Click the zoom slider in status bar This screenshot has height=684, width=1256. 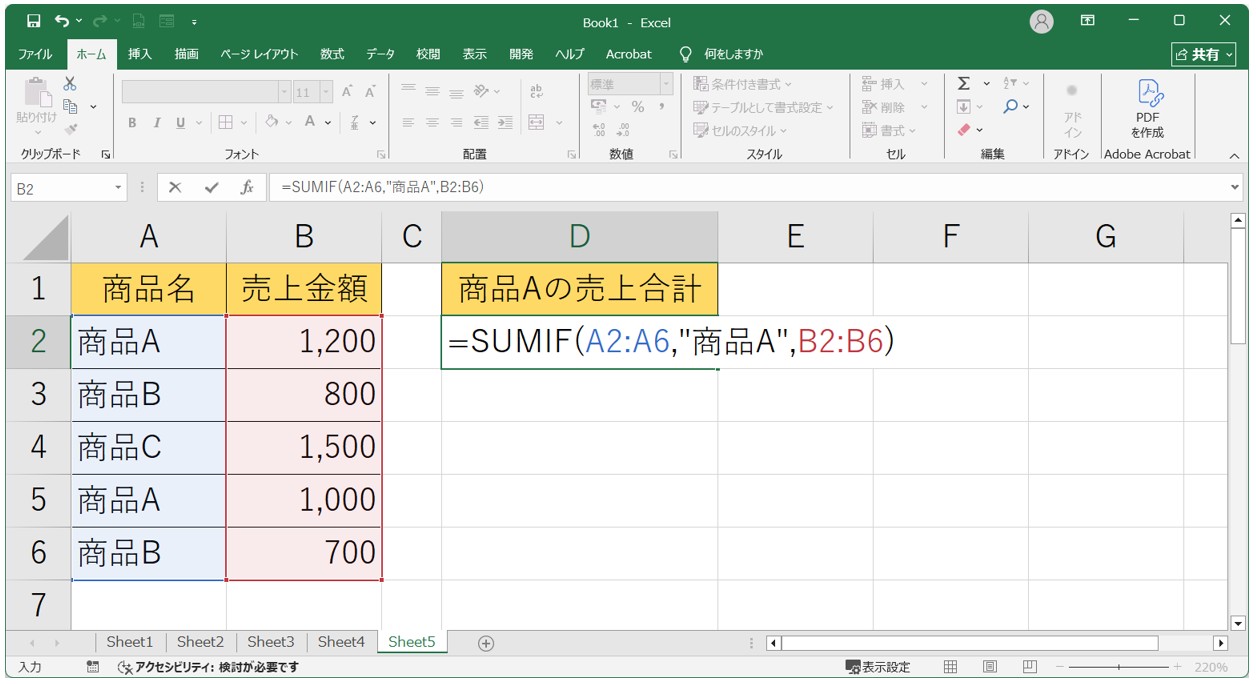[1118, 667]
